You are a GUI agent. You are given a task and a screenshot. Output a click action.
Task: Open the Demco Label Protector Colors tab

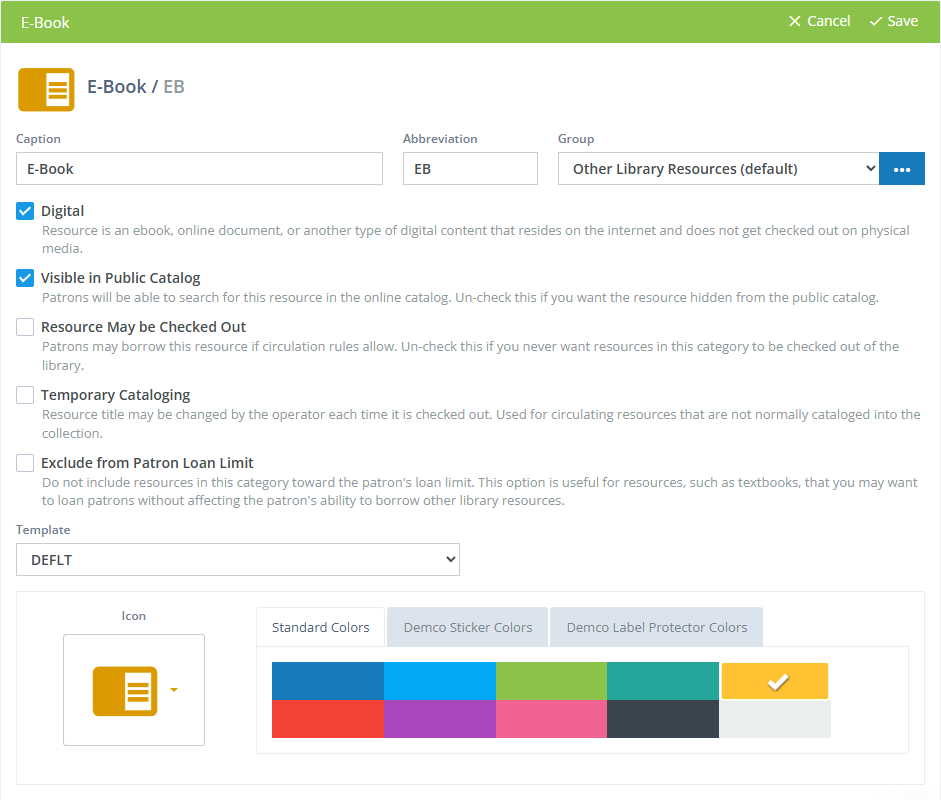click(x=656, y=626)
